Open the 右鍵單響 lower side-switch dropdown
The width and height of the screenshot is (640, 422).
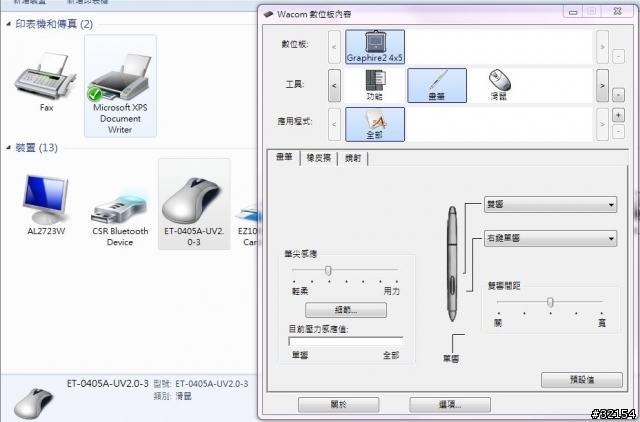[550, 238]
